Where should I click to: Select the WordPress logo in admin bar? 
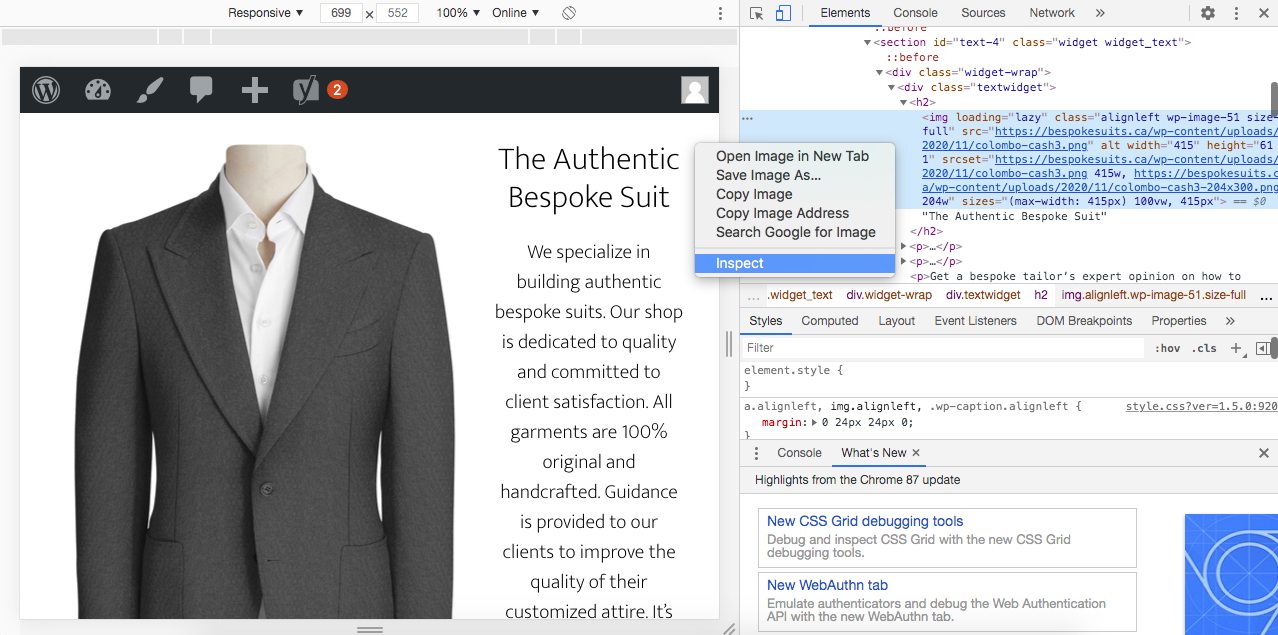point(45,90)
